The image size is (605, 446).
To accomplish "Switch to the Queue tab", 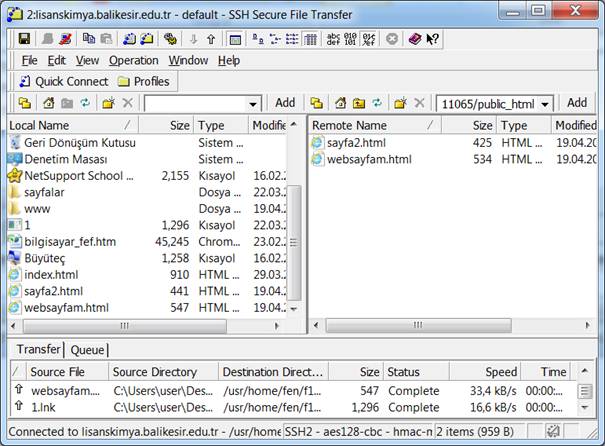I will pyautogui.click(x=86, y=350).
